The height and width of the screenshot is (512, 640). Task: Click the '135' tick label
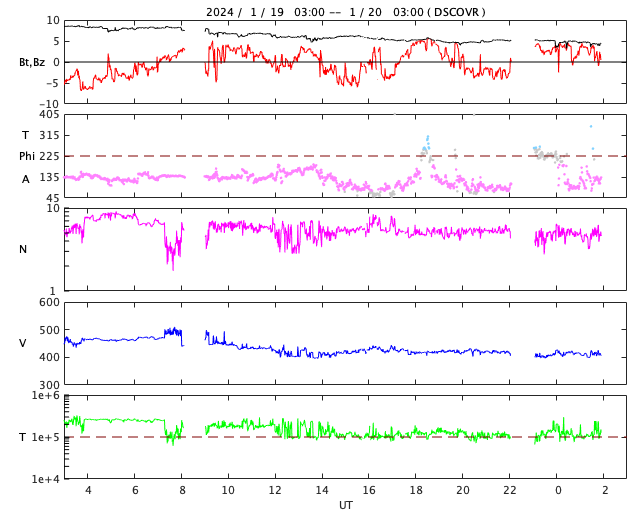click(49, 177)
